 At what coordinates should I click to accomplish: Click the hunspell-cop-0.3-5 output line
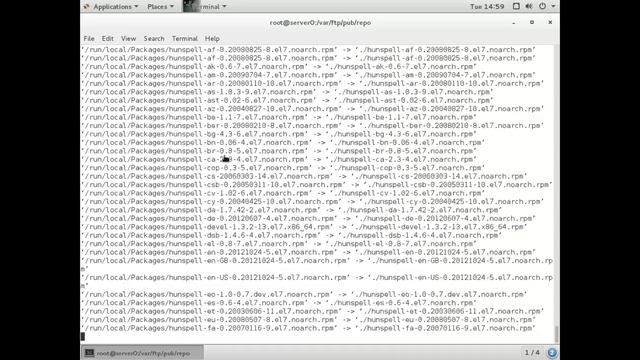point(283,168)
